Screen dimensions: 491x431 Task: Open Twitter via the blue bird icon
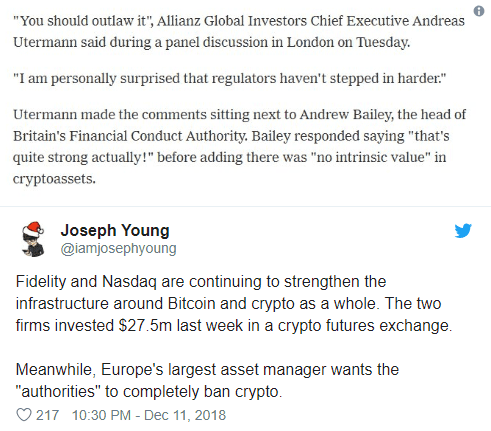(463, 231)
